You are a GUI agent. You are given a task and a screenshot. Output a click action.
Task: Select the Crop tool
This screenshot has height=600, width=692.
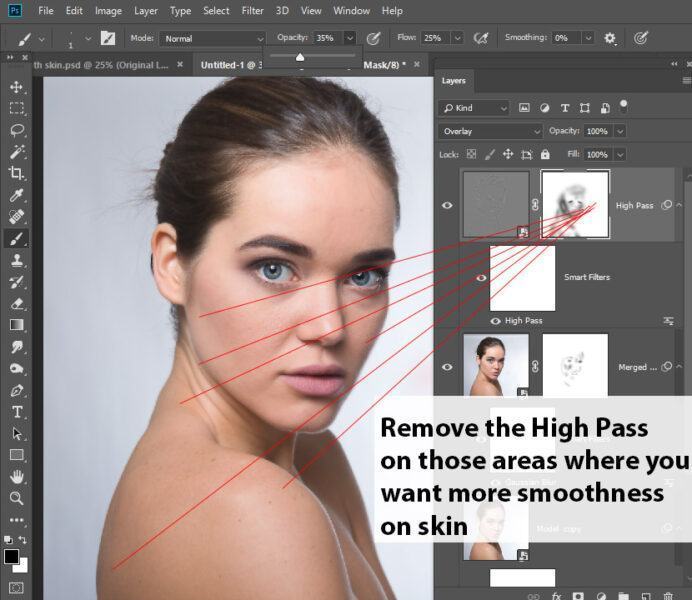[16, 173]
